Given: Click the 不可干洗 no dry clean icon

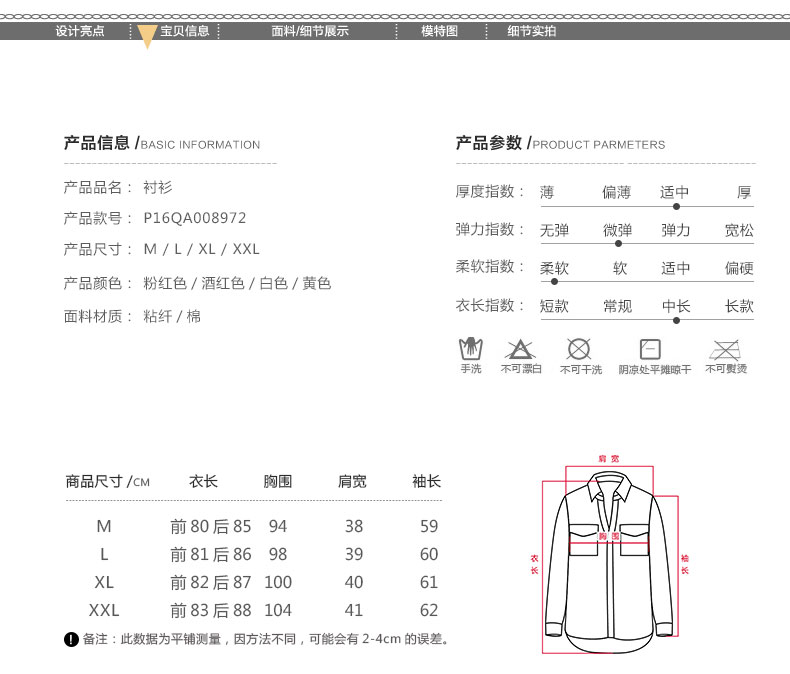Looking at the screenshot, I should click(x=579, y=349).
